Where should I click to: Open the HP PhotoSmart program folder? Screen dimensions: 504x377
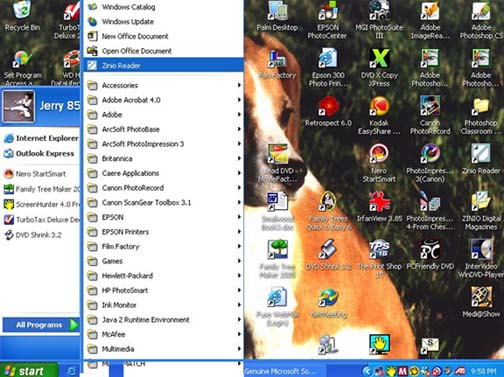point(164,291)
